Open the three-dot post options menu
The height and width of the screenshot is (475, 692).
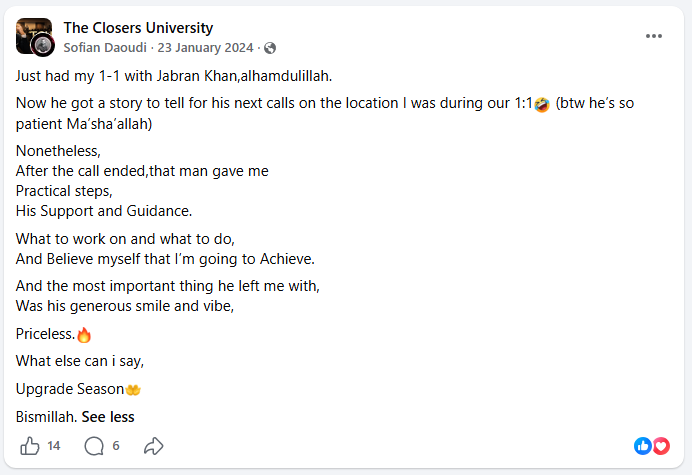[x=654, y=36]
